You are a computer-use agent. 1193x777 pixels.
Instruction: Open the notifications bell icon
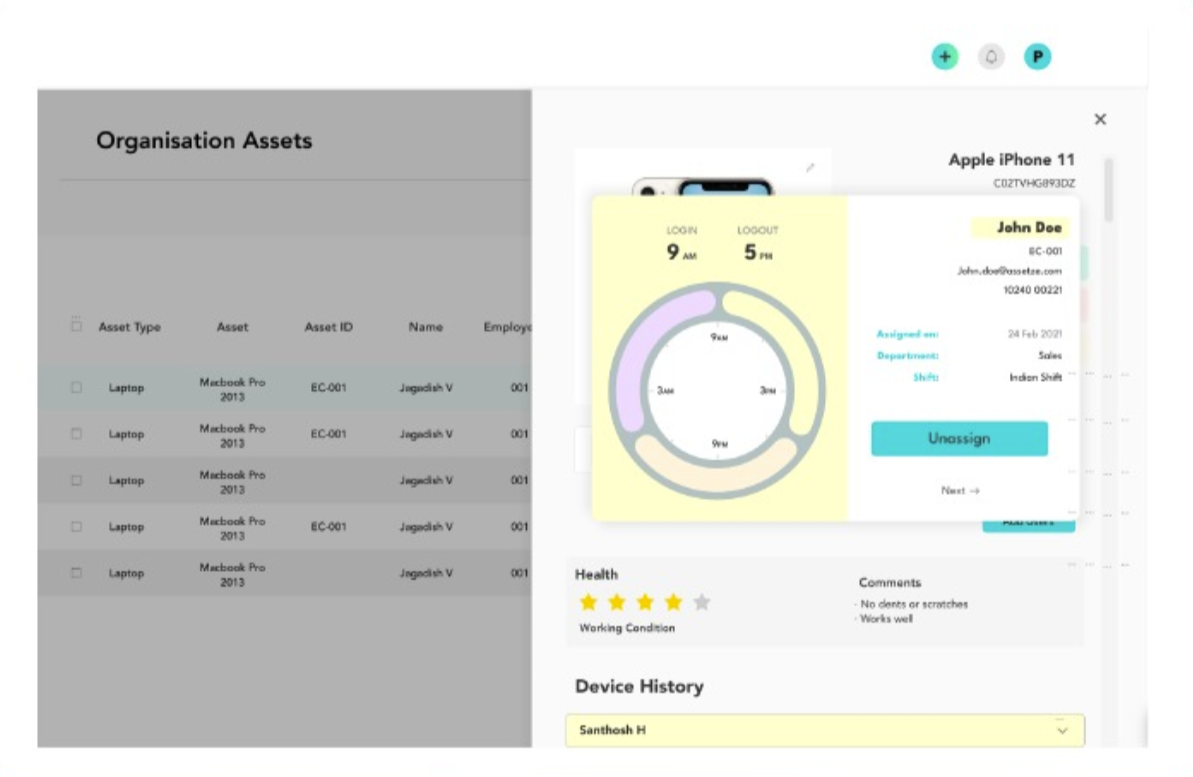[x=991, y=57]
